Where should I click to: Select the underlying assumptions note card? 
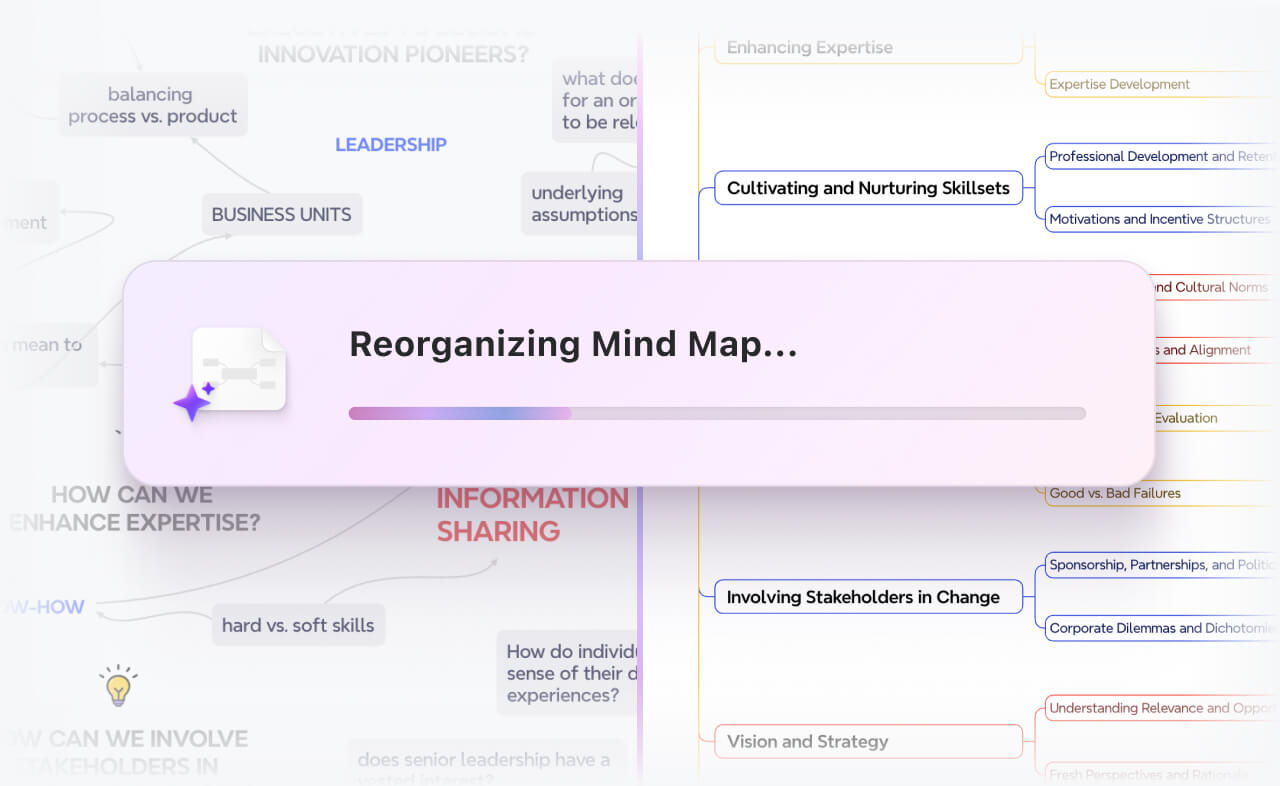[582, 204]
